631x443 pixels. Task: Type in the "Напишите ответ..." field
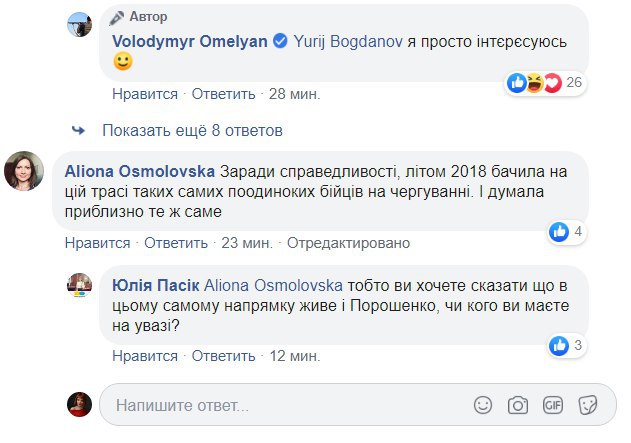pos(280,406)
